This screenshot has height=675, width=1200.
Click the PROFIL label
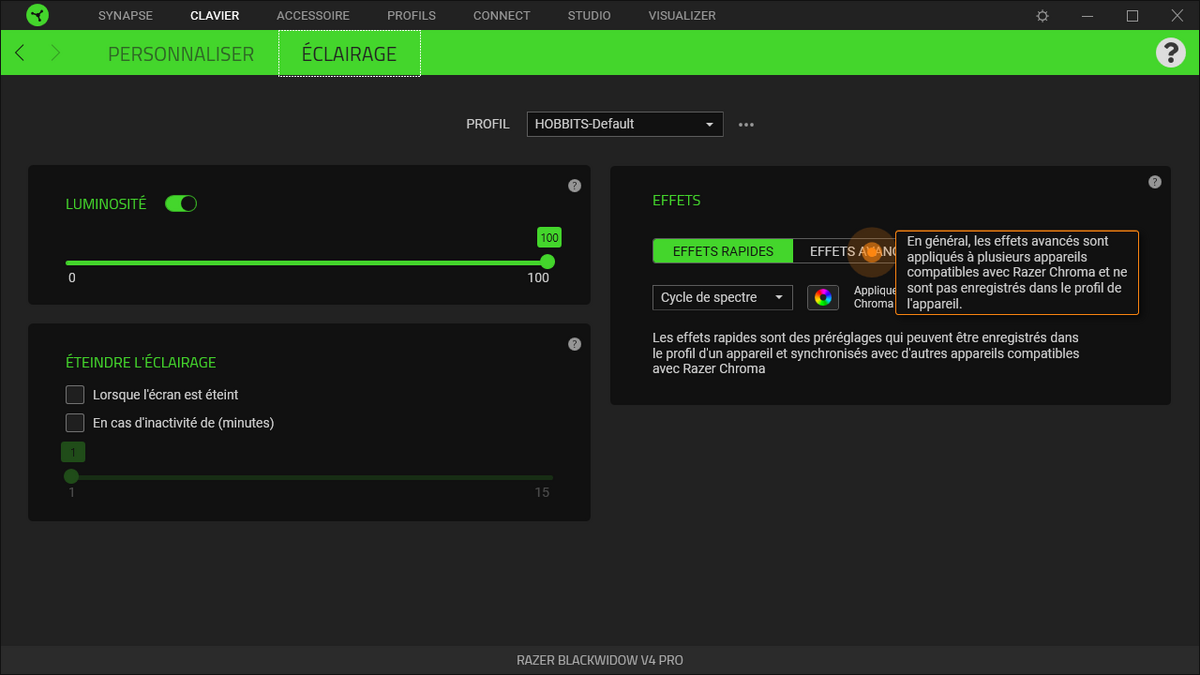click(488, 124)
